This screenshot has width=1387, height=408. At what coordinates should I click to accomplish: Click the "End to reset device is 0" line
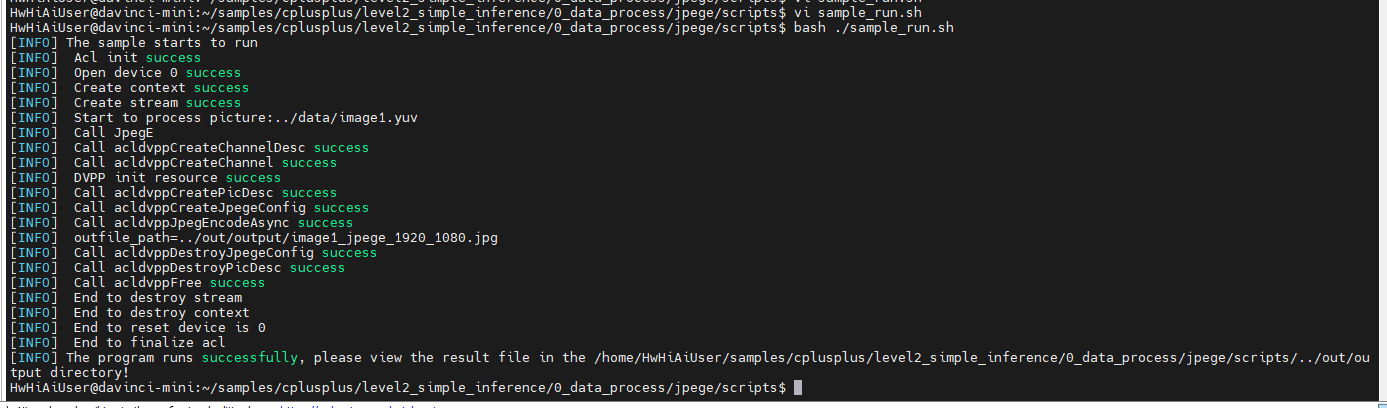(169, 328)
